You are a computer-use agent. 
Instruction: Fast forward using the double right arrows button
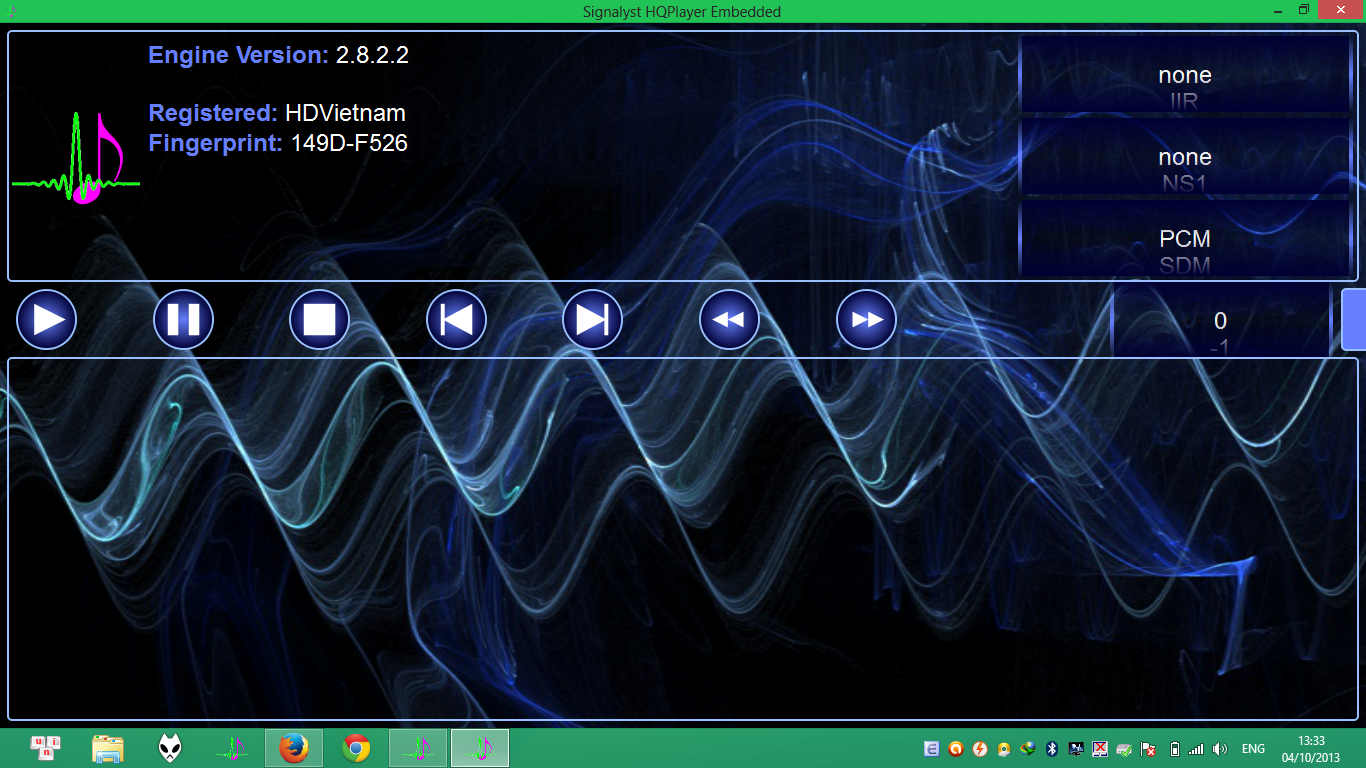pos(866,320)
